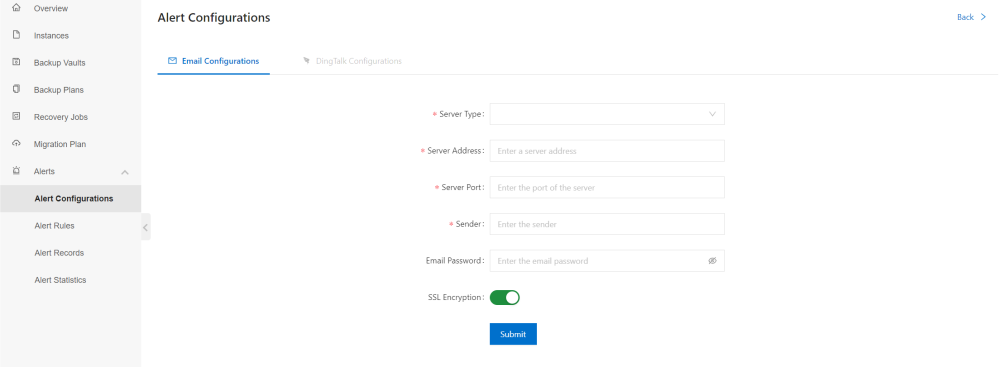Click the Backup Plans icon
Image resolution: width=1000 pixels, height=367 pixels.
point(17,89)
